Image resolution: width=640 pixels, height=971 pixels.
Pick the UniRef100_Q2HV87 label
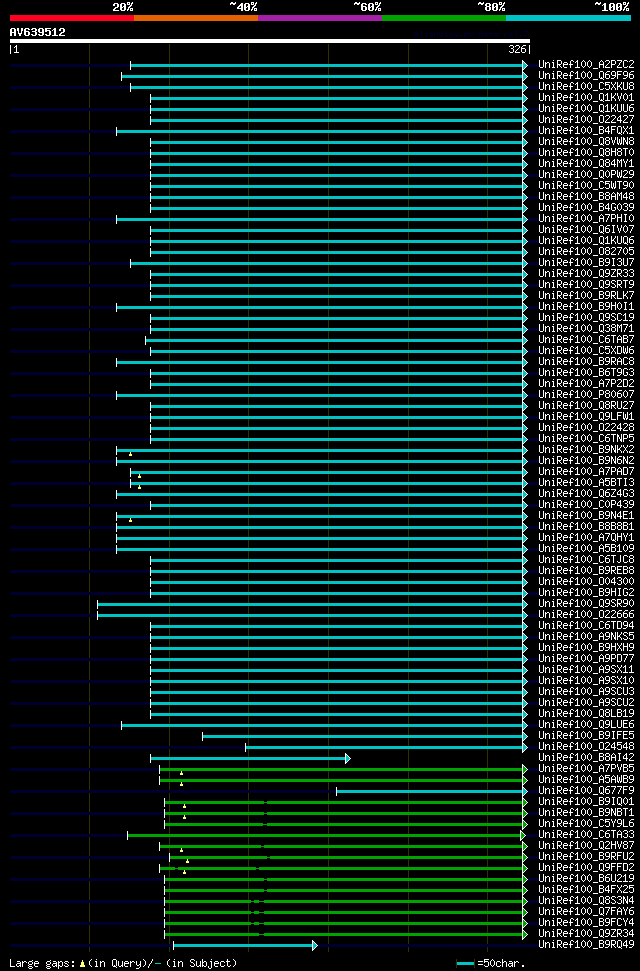coord(586,846)
